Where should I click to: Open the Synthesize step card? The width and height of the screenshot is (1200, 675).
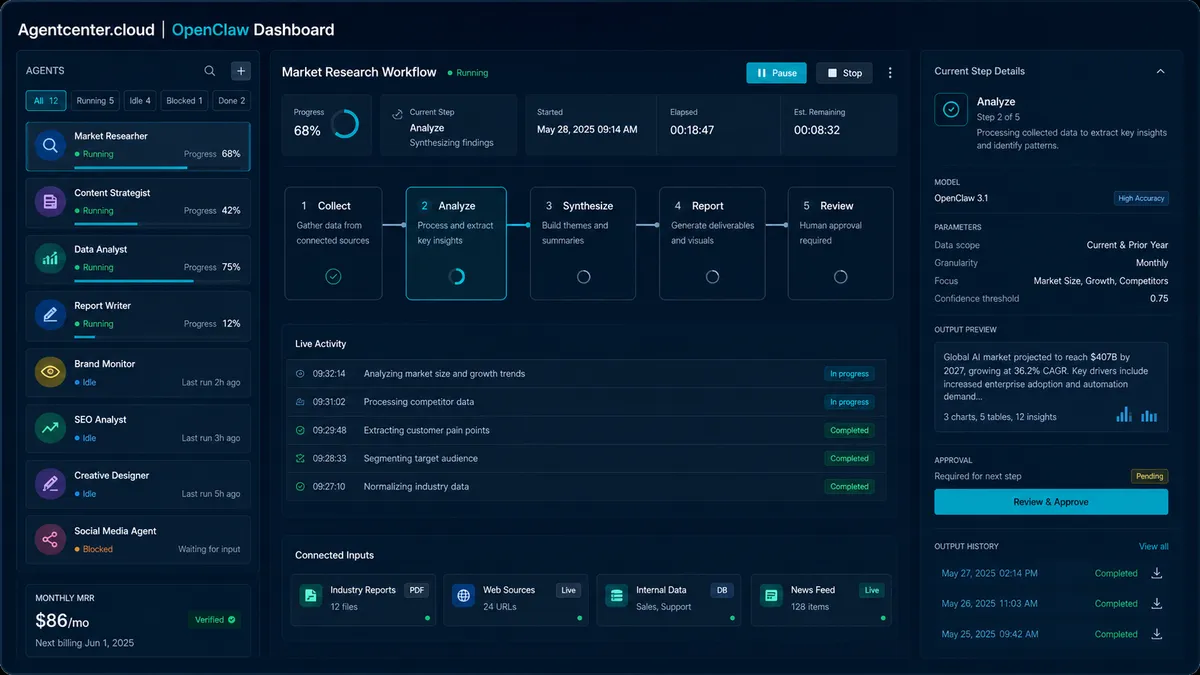[583, 243]
